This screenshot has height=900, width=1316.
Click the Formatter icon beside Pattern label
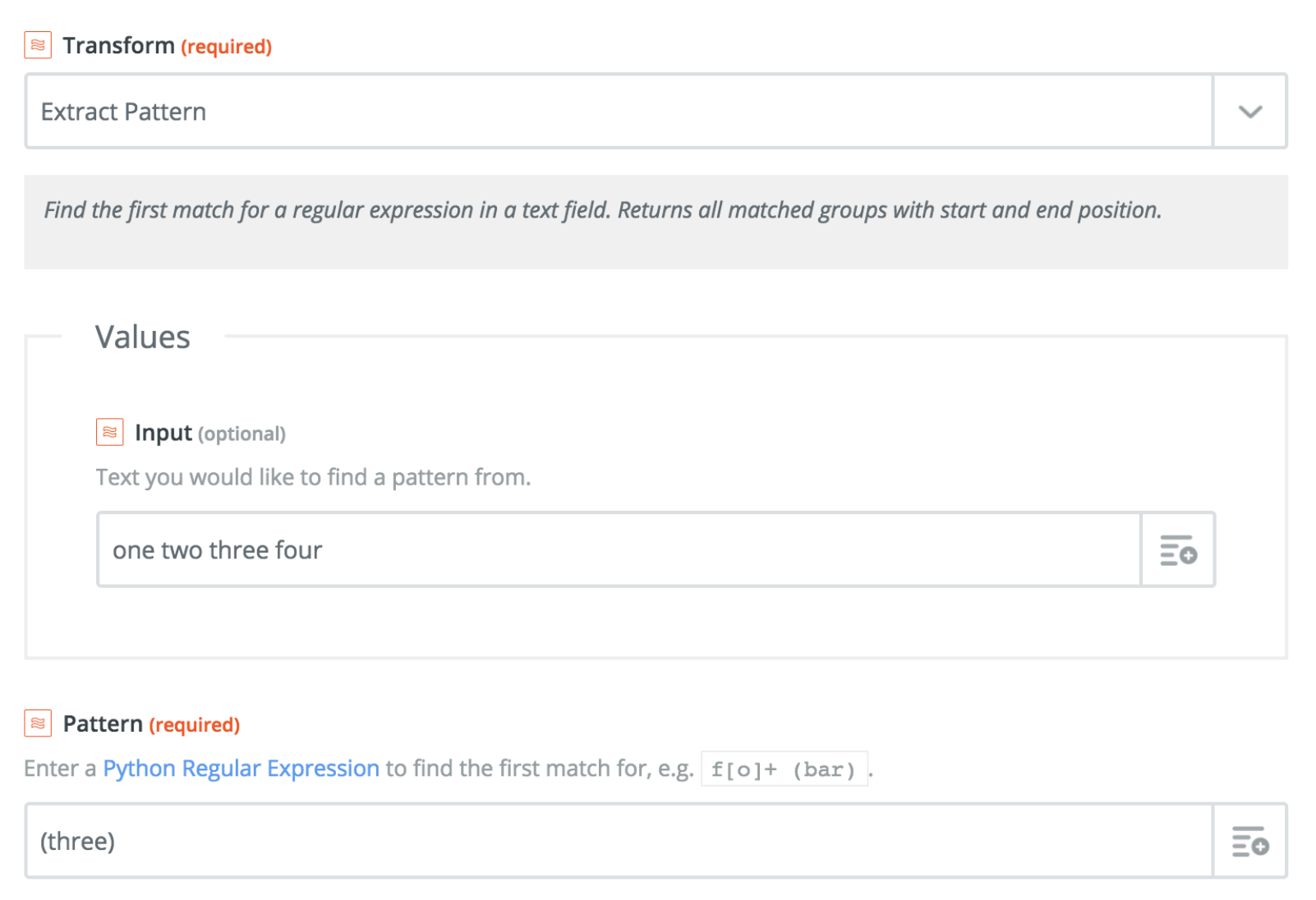[38, 723]
